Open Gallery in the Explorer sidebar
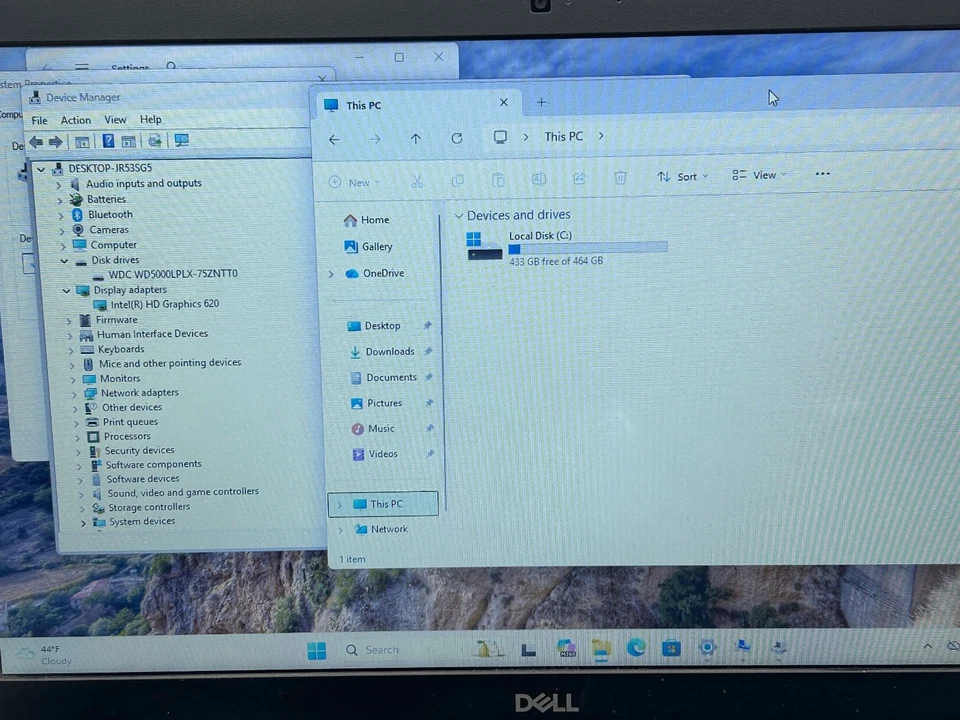The width and height of the screenshot is (960, 720). (368, 247)
